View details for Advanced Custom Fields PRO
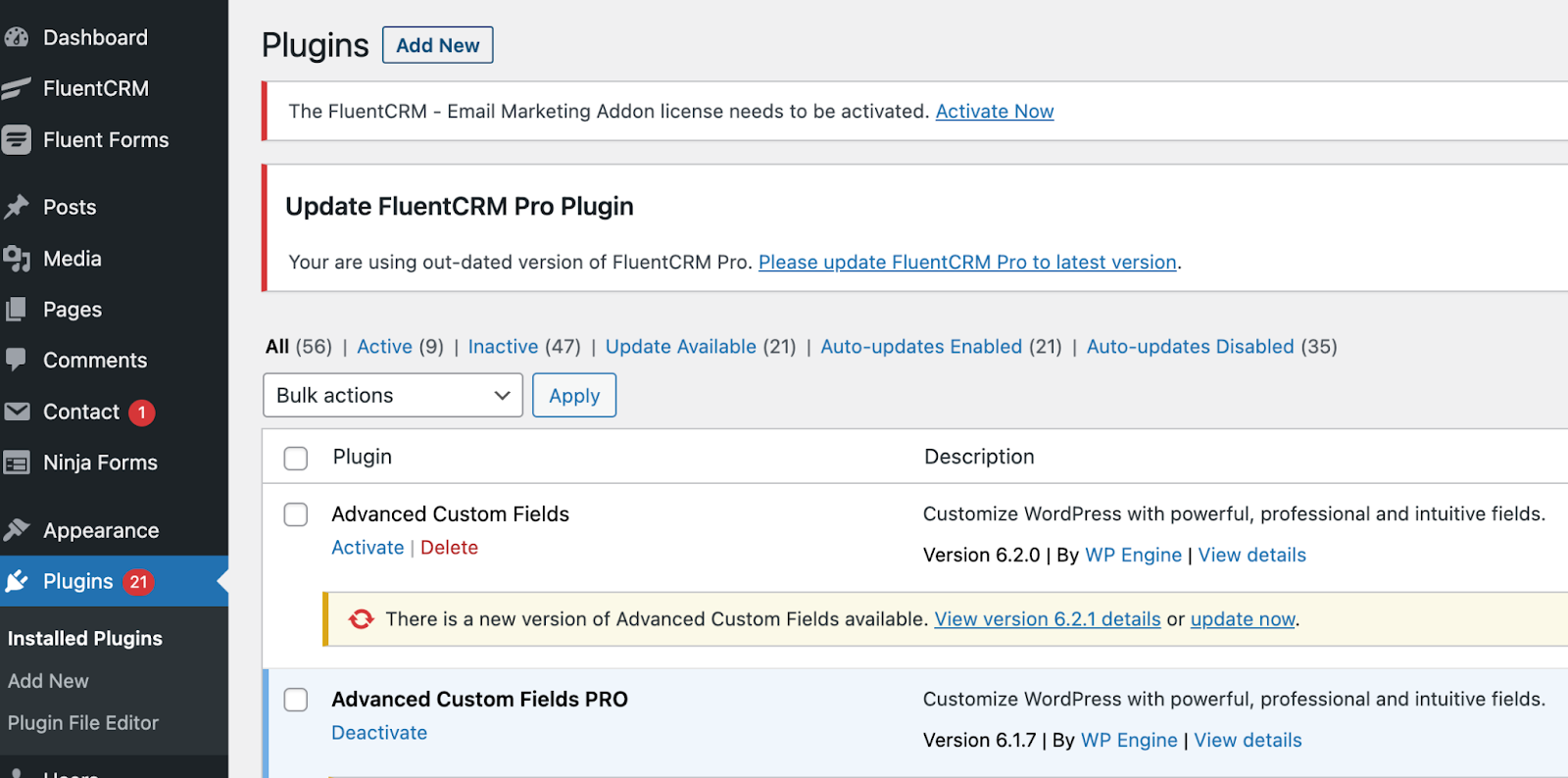1568x778 pixels. (x=1249, y=741)
